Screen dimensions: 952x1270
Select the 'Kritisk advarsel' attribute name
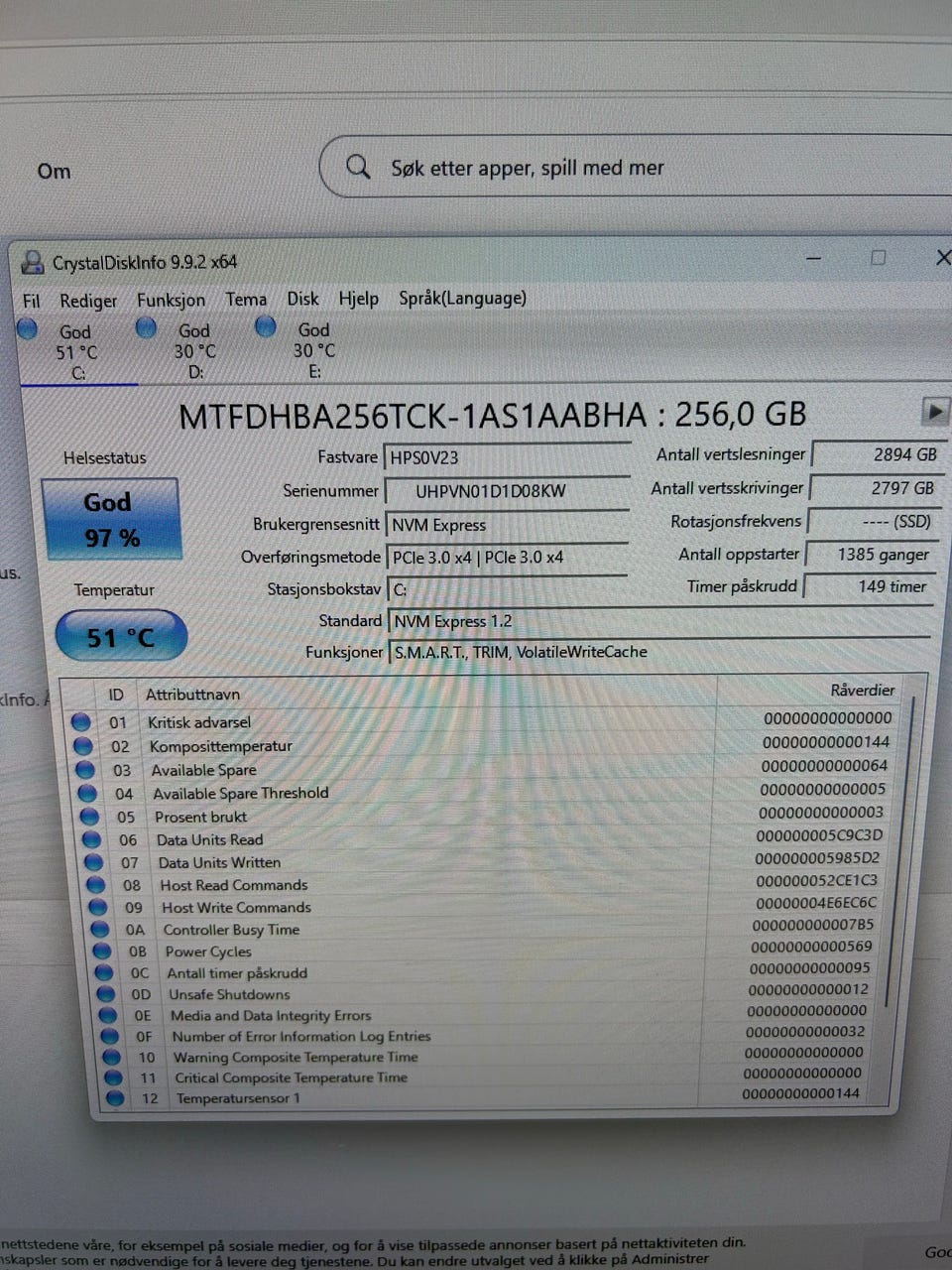199,722
